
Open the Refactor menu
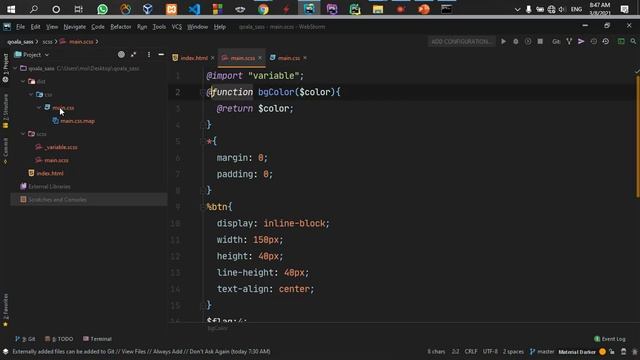coord(121,27)
